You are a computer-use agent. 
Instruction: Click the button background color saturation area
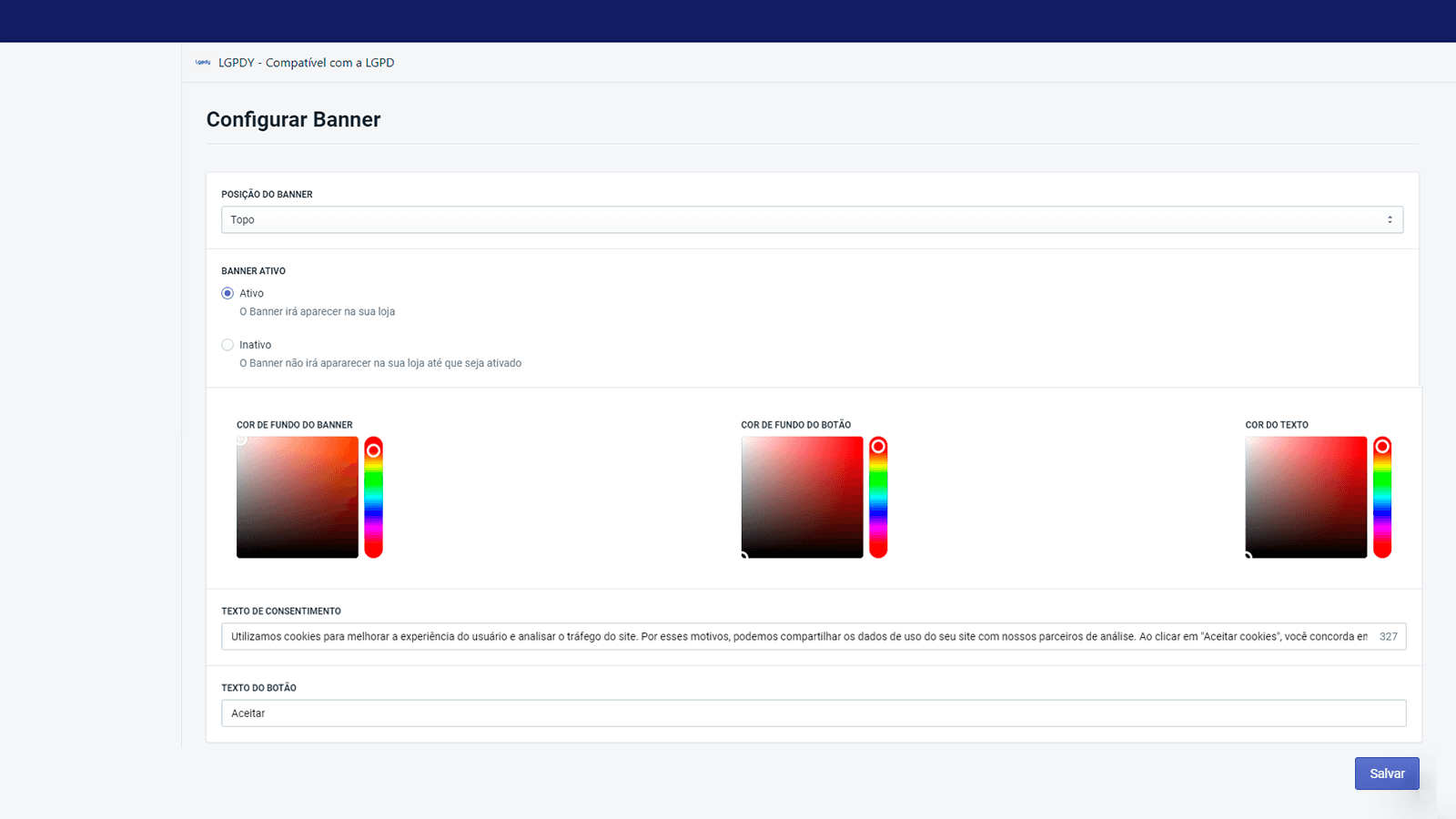pyautogui.click(x=802, y=497)
